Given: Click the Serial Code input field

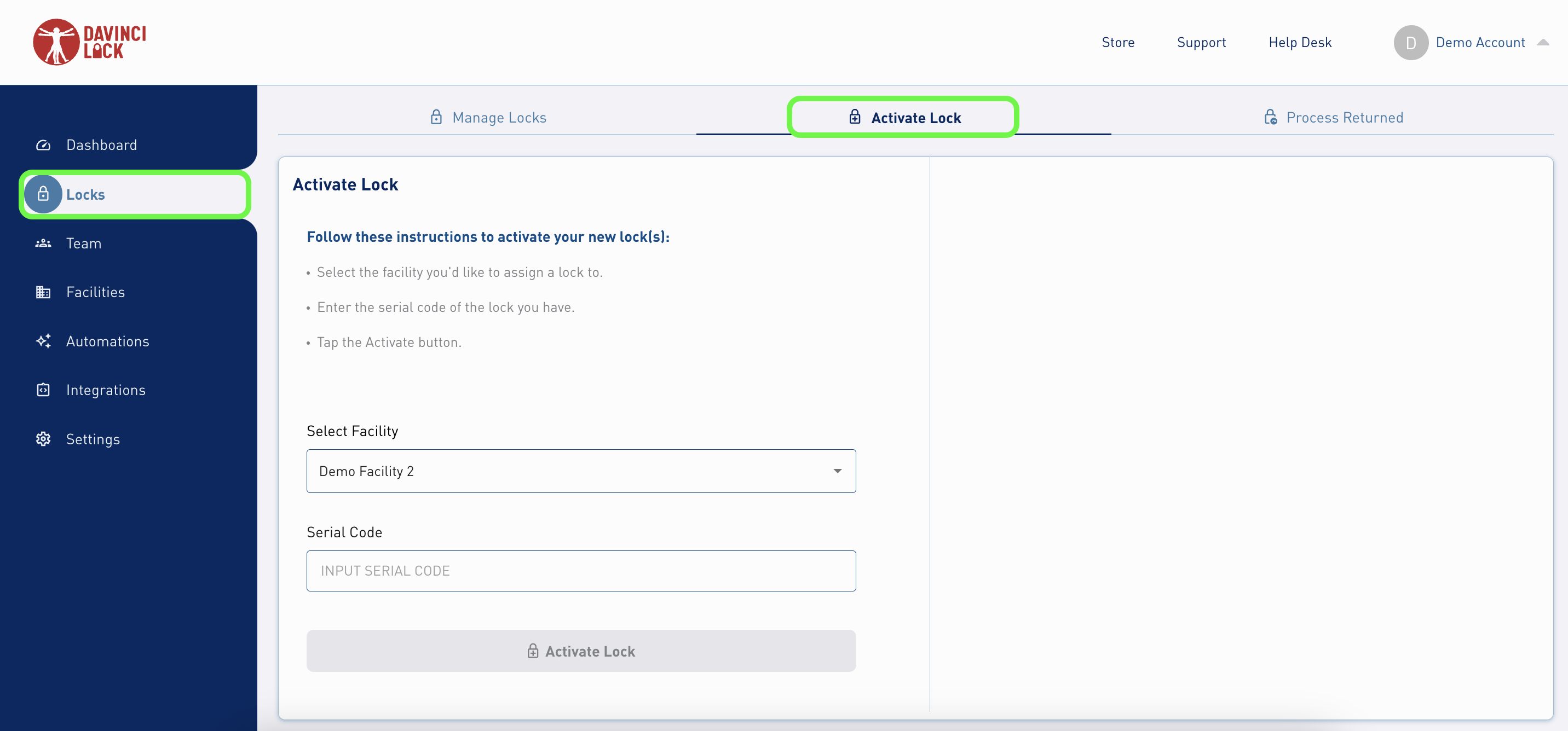Looking at the screenshot, I should pyautogui.click(x=581, y=571).
